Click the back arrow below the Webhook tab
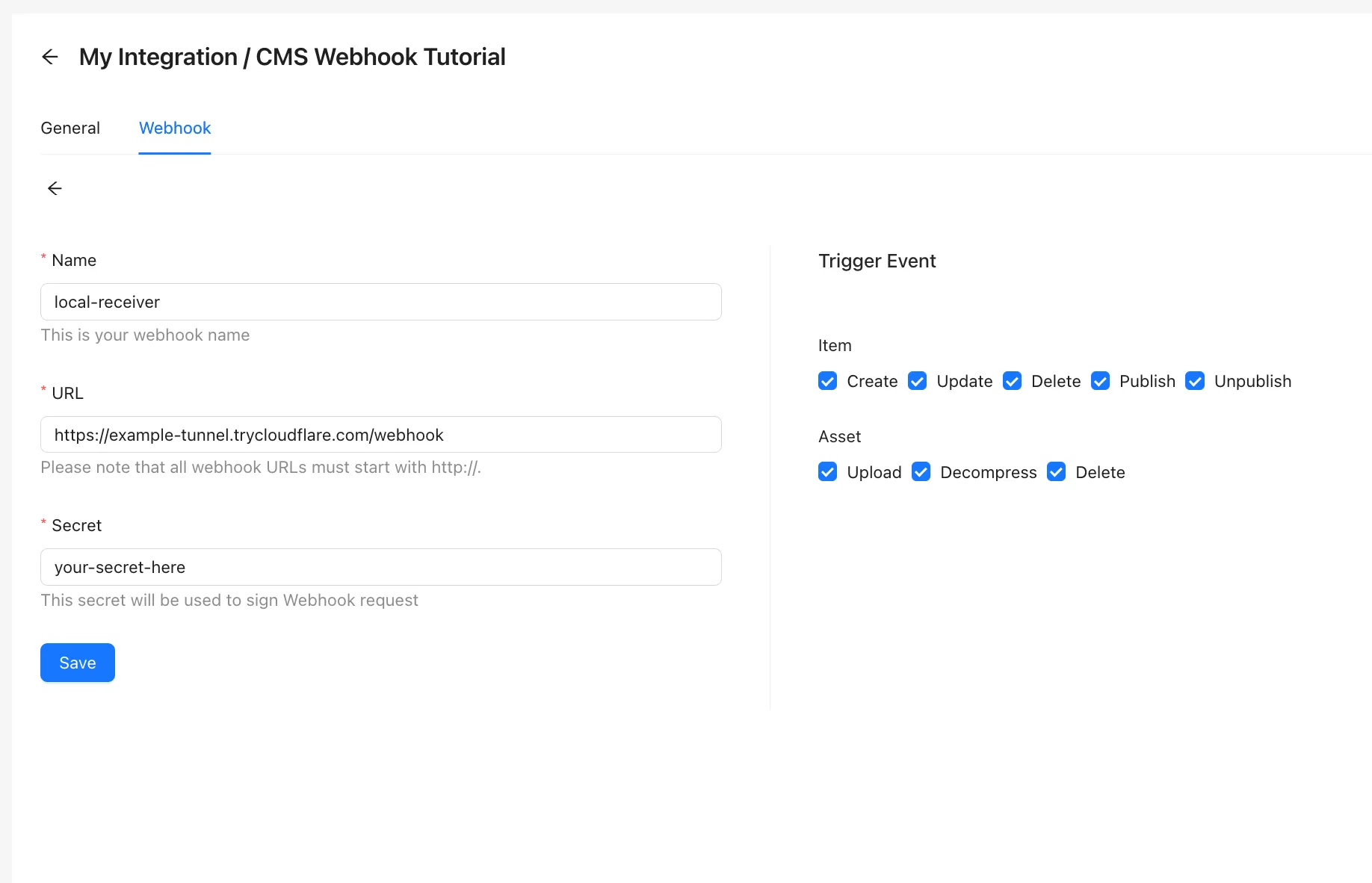The width and height of the screenshot is (1372, 883). coord(55,188)
